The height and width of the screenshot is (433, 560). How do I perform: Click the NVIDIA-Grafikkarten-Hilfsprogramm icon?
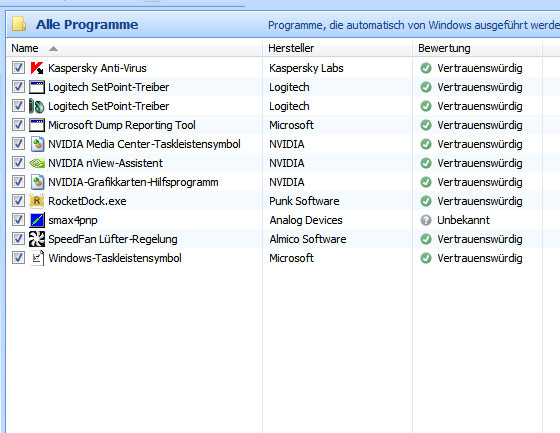point(37,182)
